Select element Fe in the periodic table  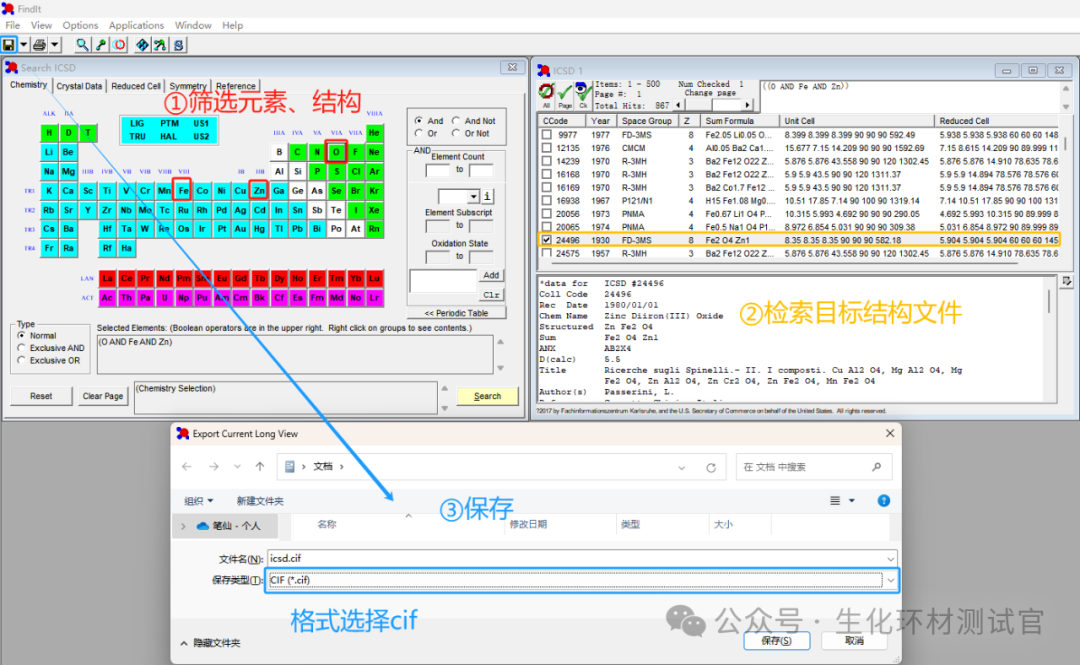tap(183, 191)
